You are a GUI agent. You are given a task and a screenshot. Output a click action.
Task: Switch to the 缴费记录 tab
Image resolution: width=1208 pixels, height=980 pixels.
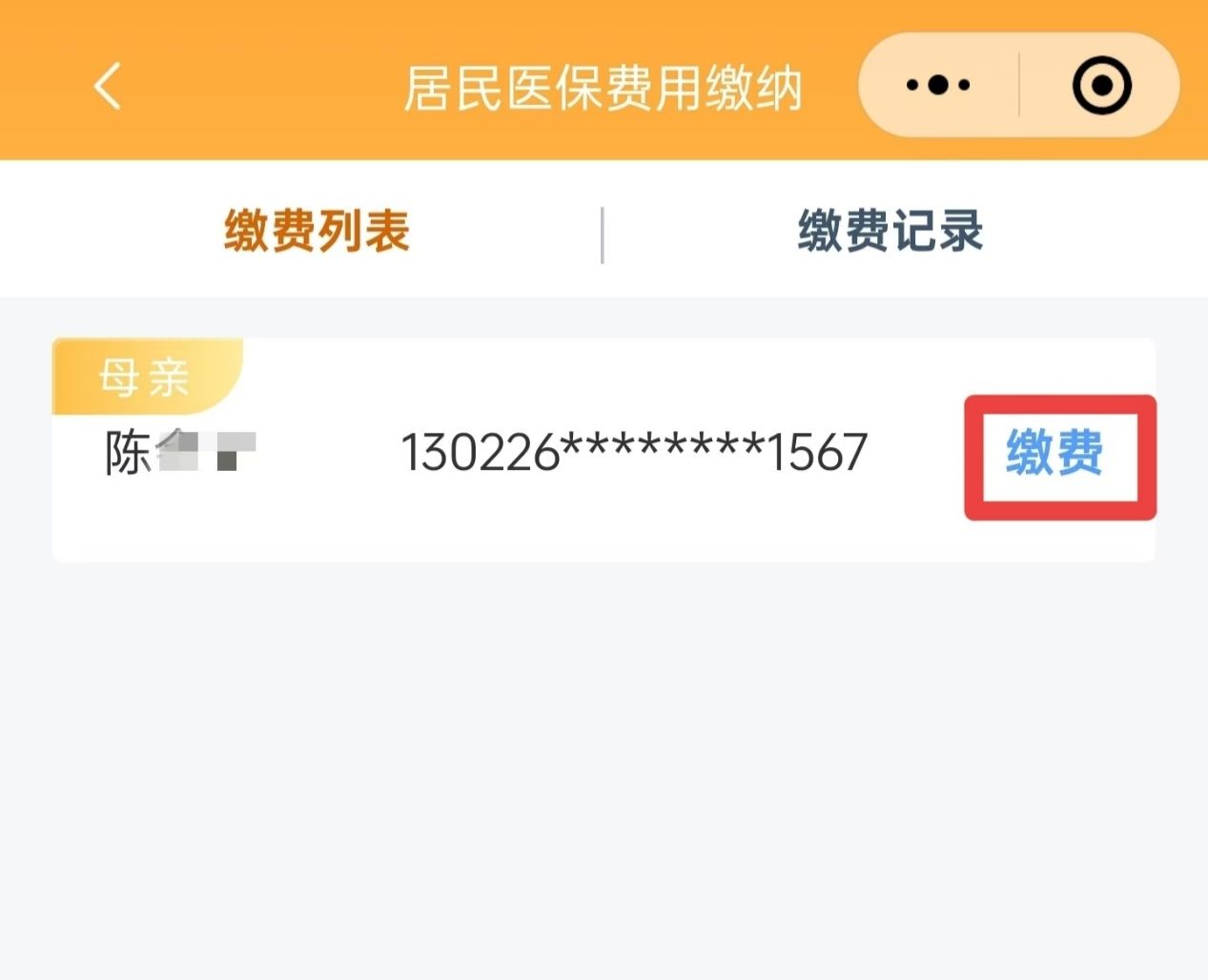click(x=890, y=232)
